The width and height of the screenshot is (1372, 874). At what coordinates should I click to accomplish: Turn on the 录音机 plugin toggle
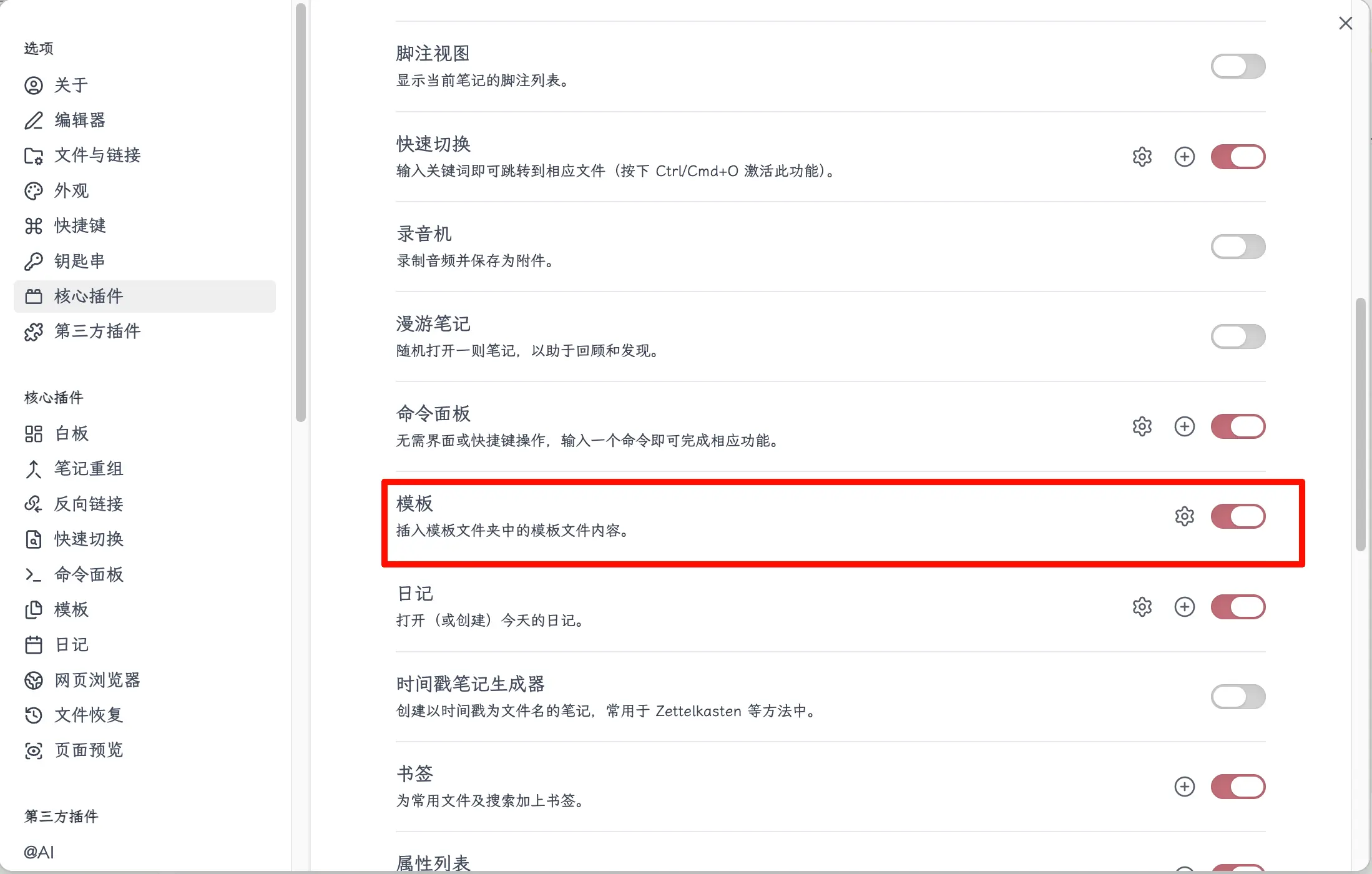click(1238, 247)
